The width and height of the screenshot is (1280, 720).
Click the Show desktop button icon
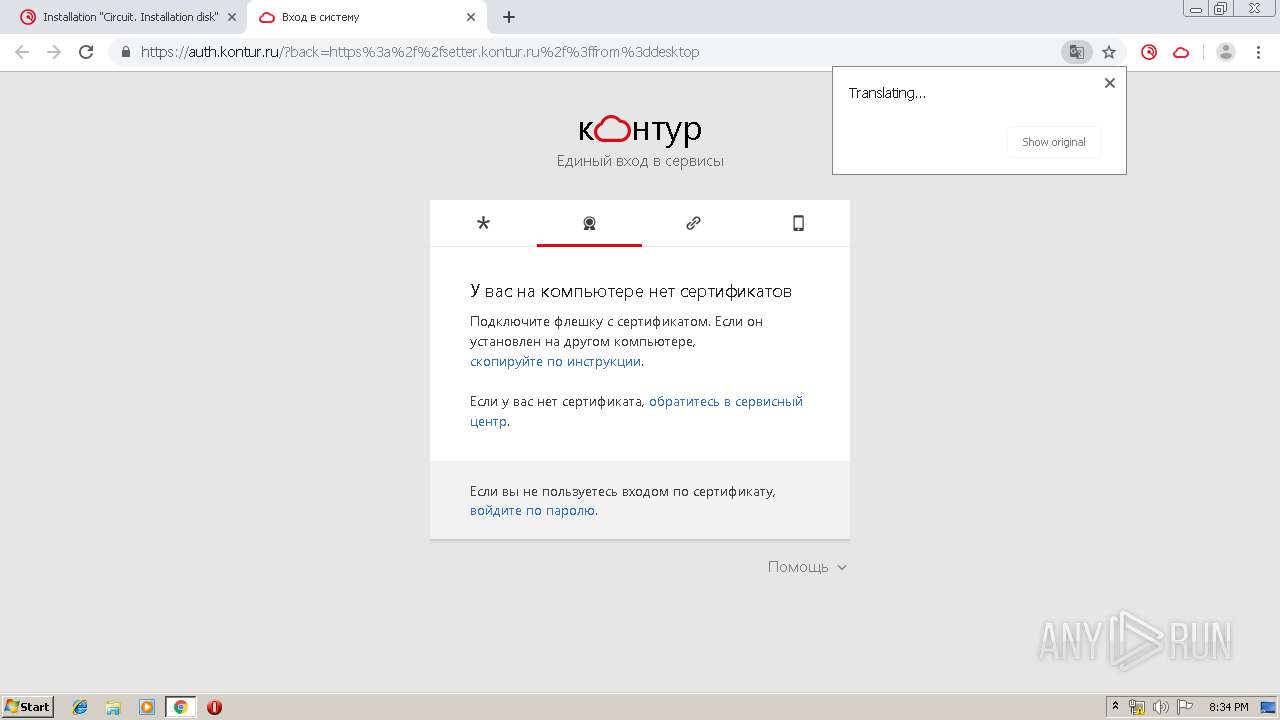click(1268, 707)
